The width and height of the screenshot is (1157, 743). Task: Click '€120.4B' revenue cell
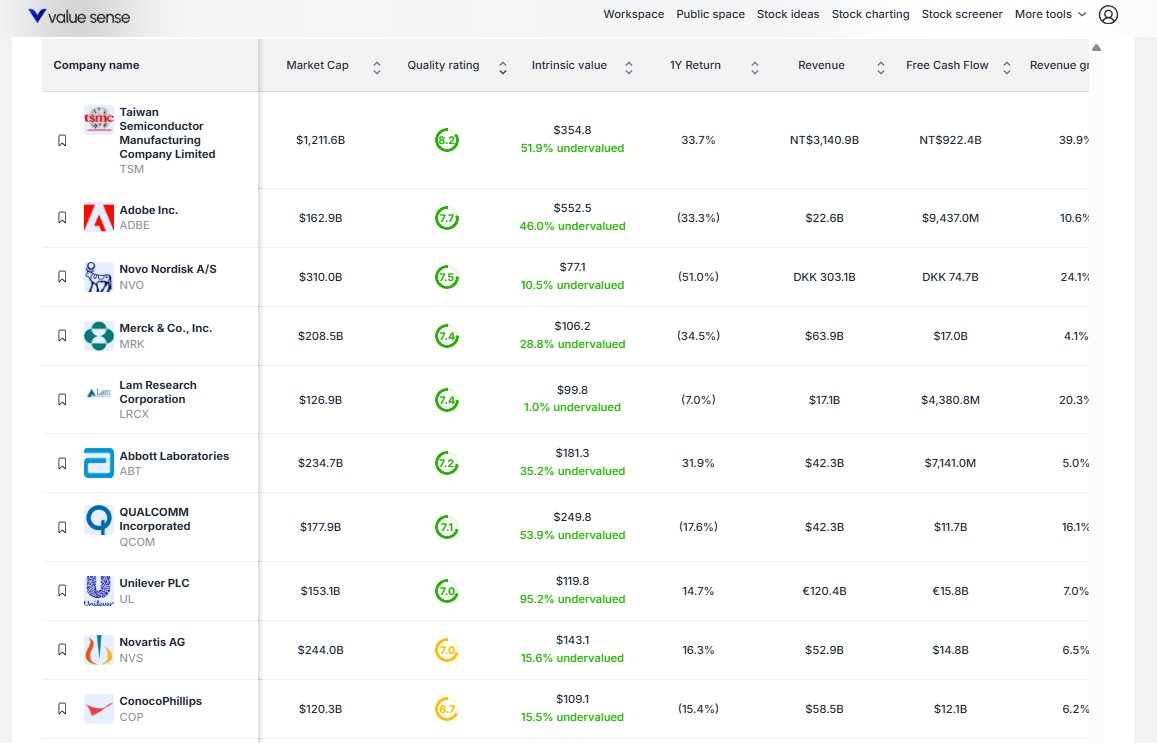point(824,591)
